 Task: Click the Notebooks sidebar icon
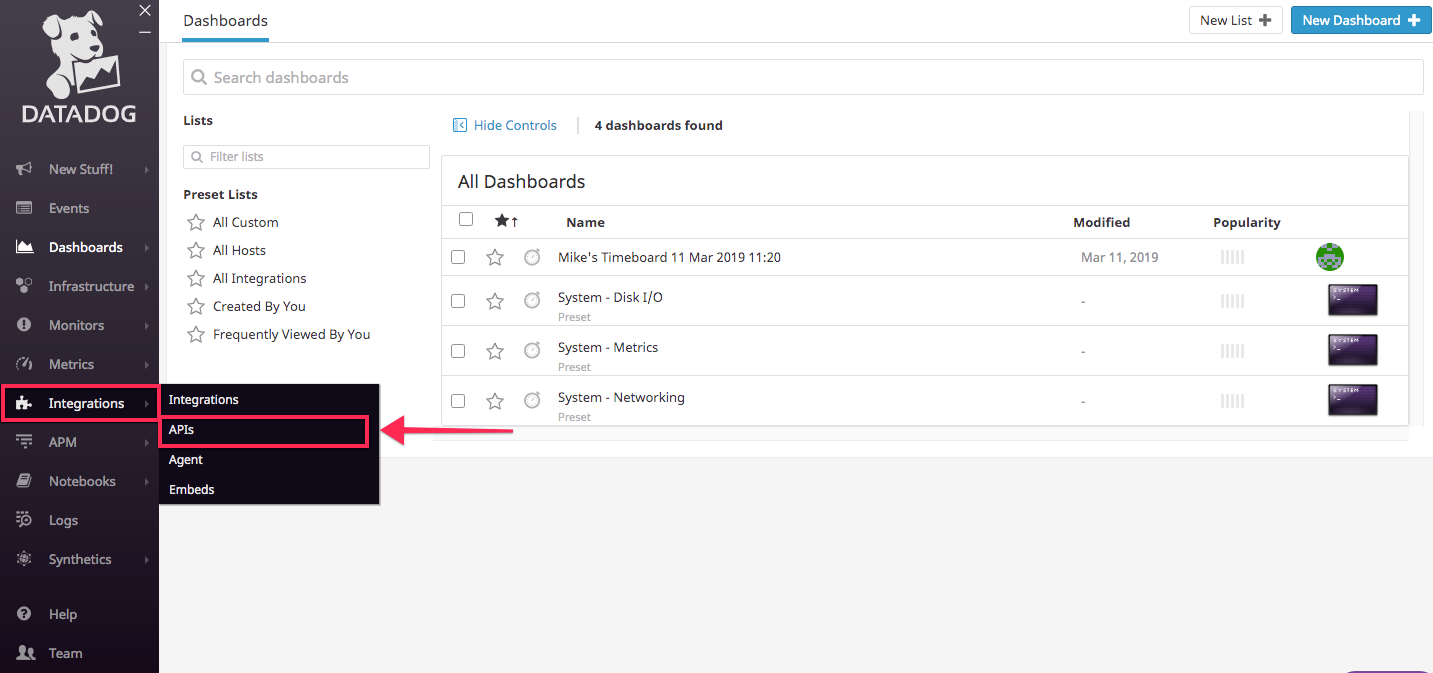tap(22, 480)
